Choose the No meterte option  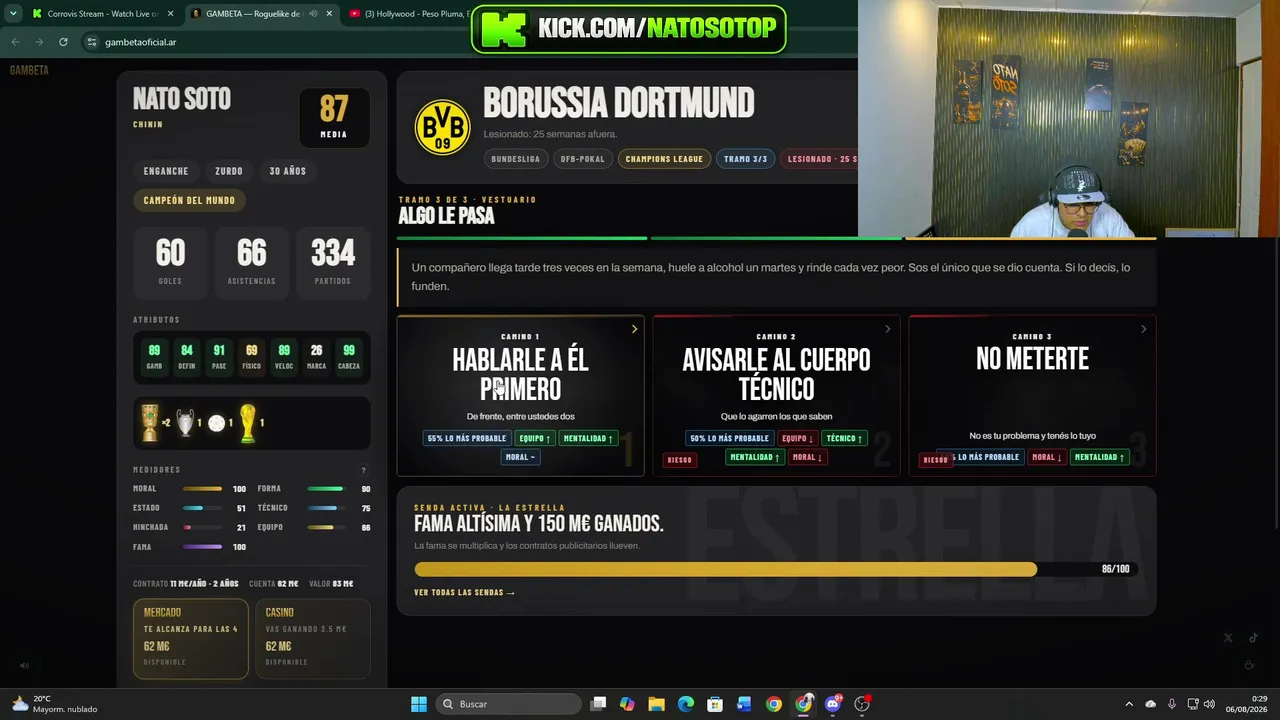(1032, 396)
